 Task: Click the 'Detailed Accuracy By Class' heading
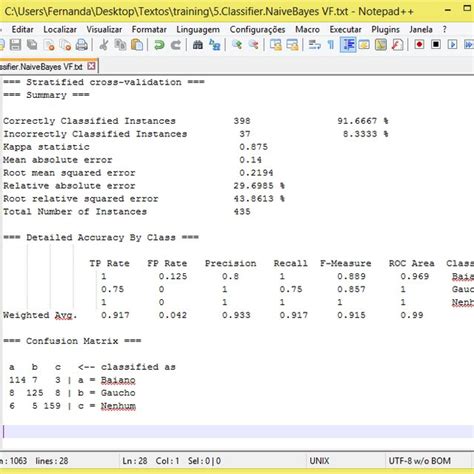(x=101, y=238)
